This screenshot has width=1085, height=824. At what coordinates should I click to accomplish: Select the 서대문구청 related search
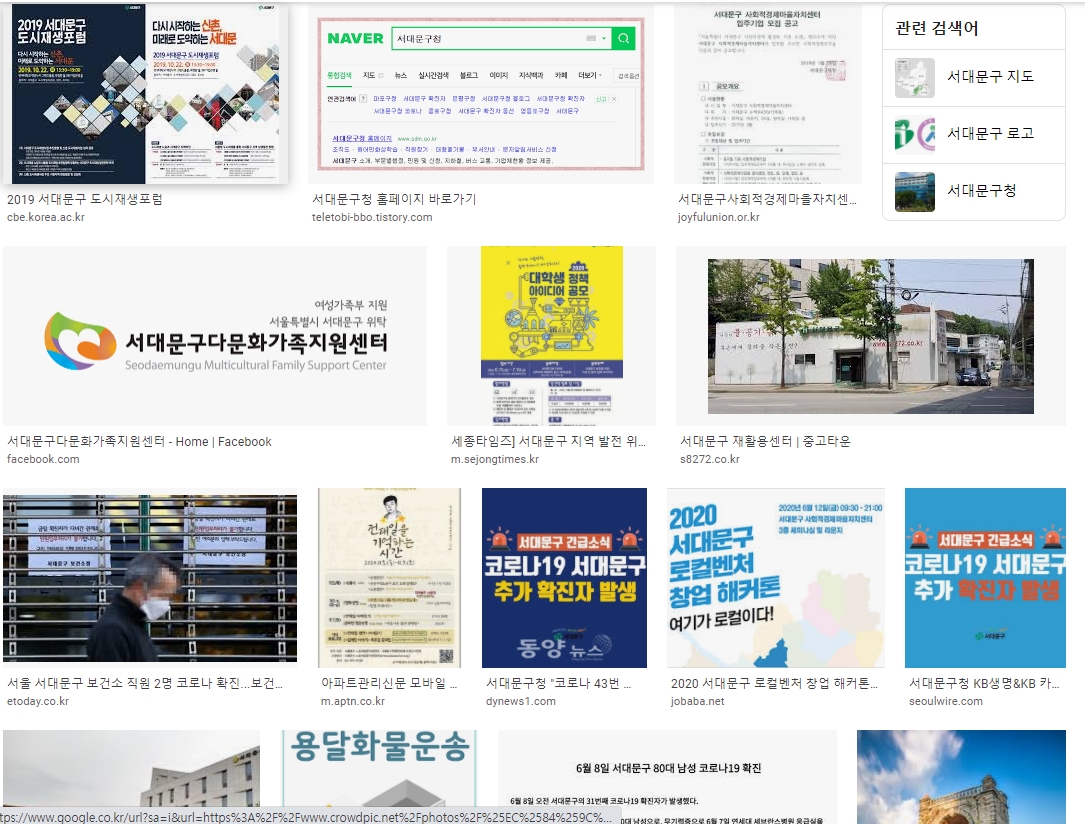pos(974,192)
